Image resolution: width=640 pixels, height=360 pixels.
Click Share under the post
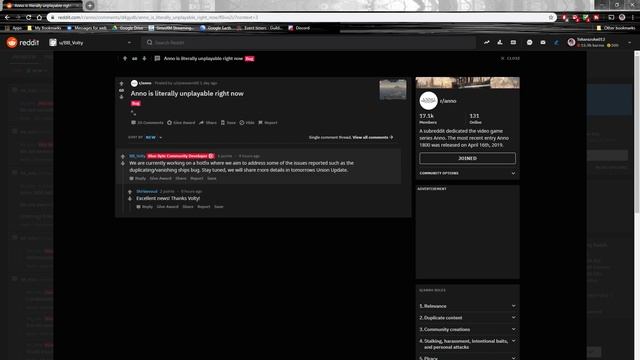click(208, 123)
